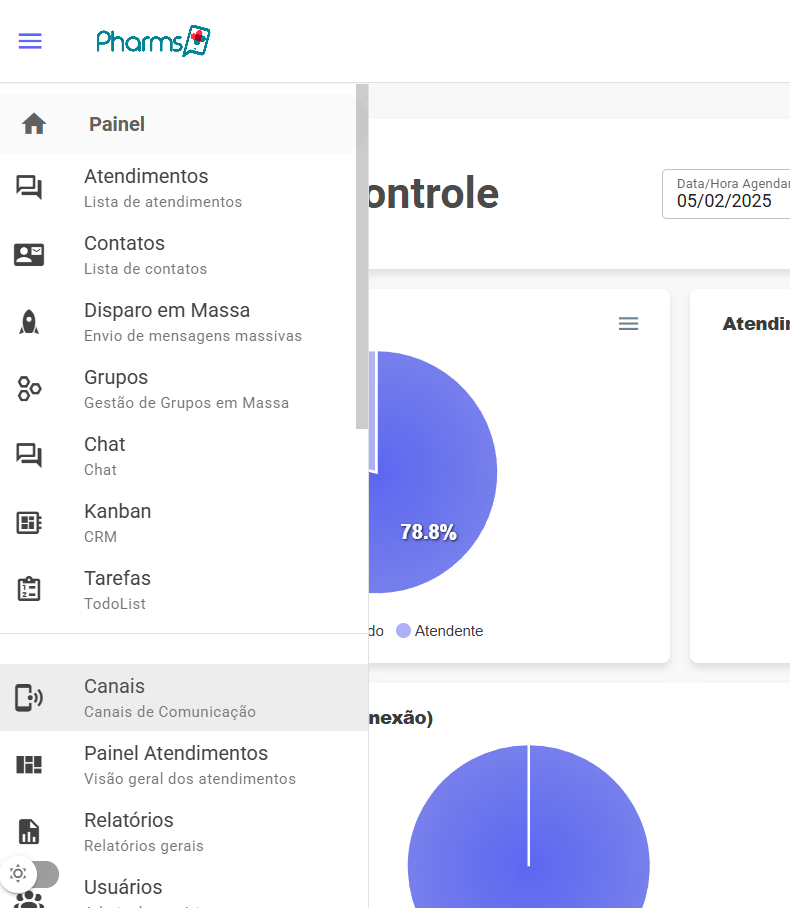Screen dimensions: 790x908
Task: Click the 'Gestão de Grupos em Massa' text
Action: pos(186,402)
